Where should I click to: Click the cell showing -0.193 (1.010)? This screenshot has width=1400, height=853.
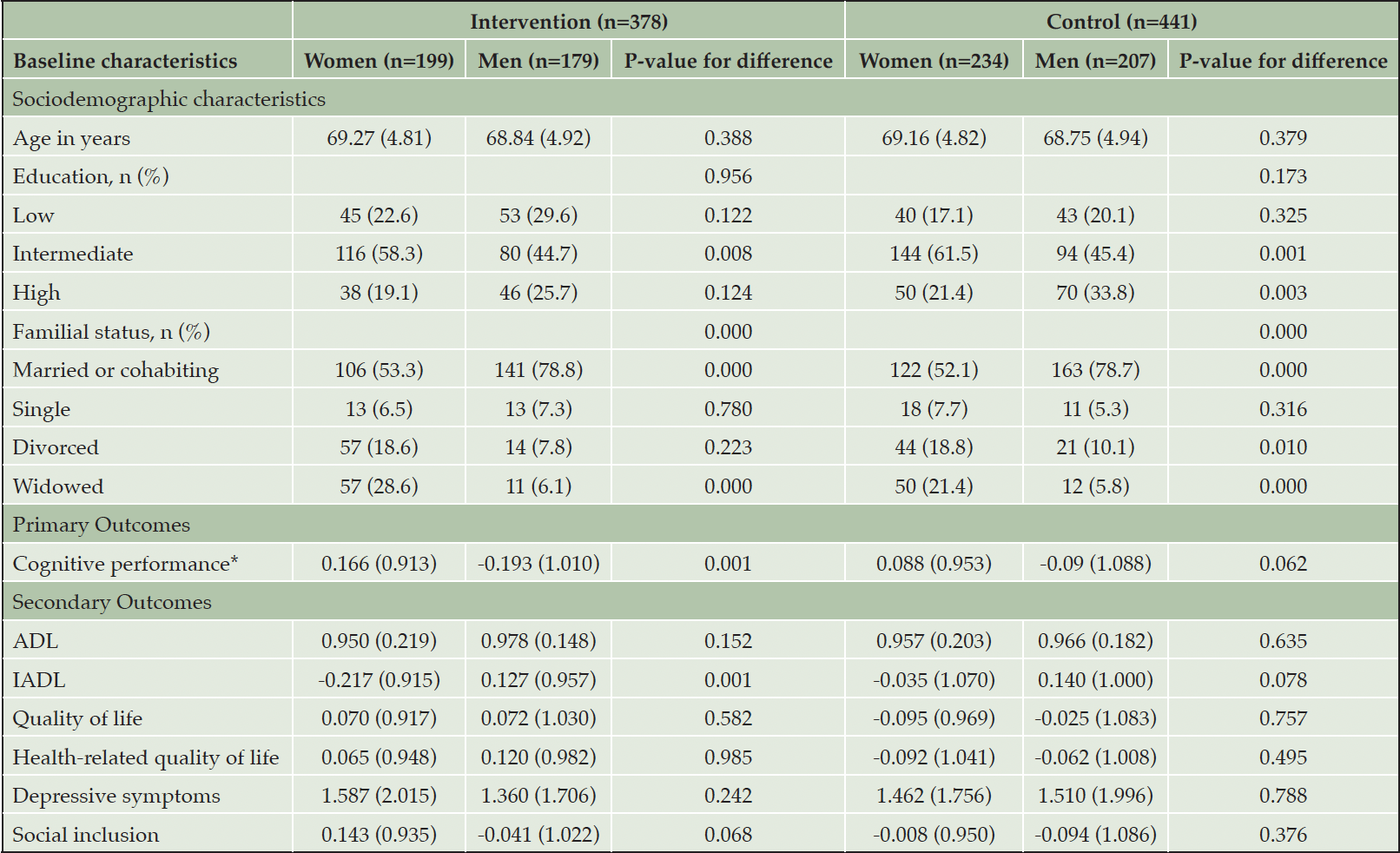[x=538, y=564]
